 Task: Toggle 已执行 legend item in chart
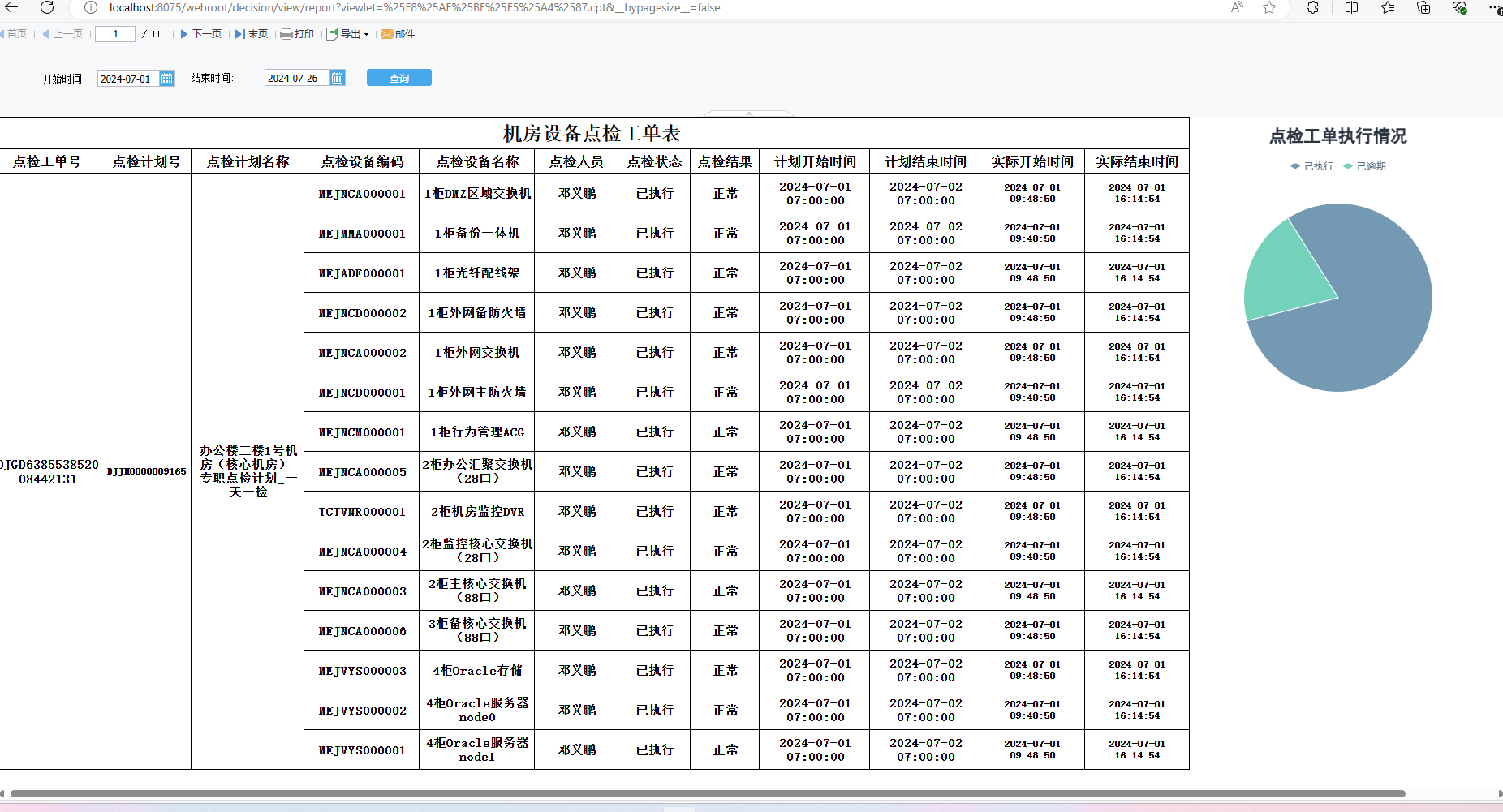point(1311,166)
